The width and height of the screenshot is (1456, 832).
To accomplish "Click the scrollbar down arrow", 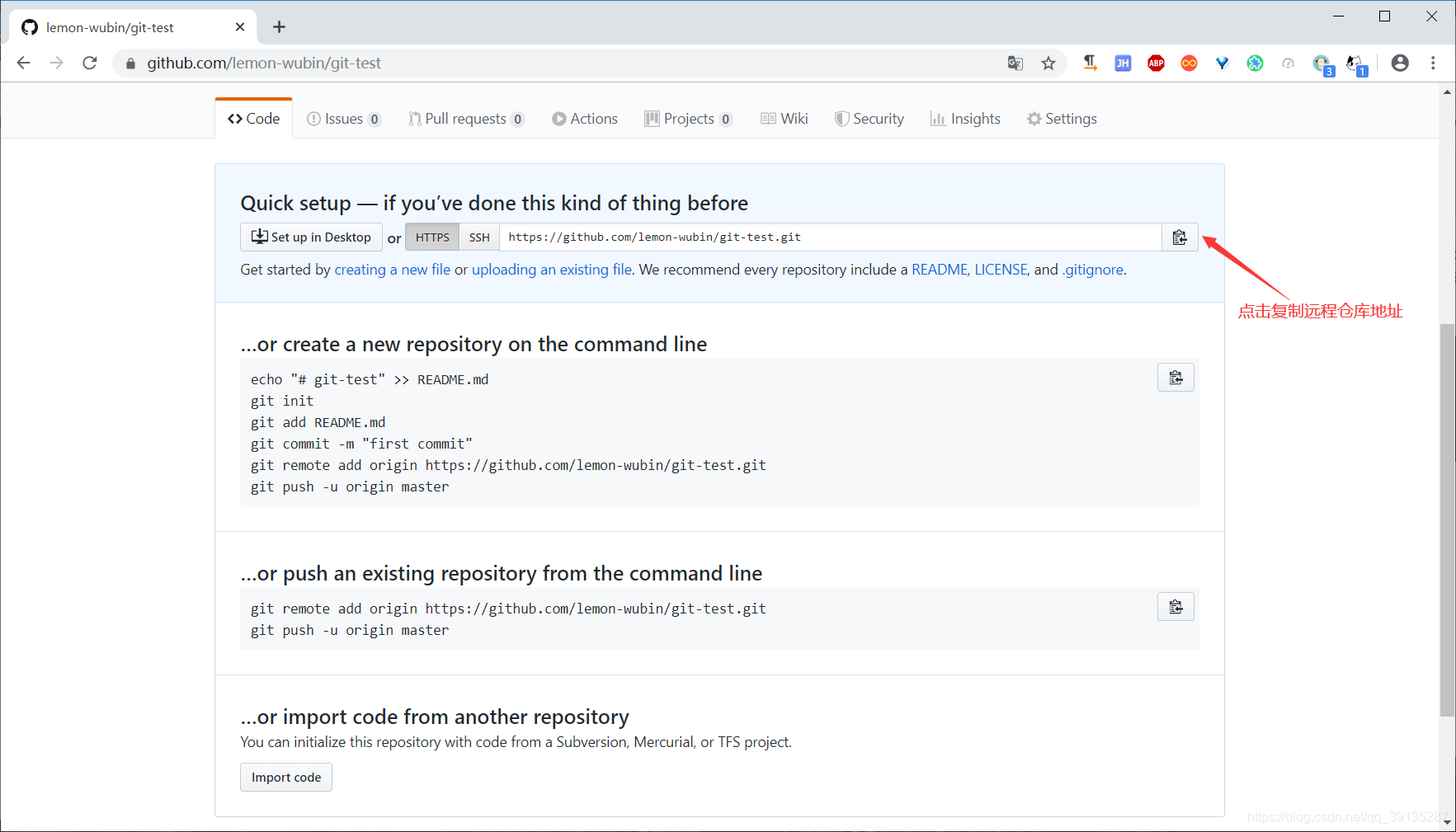I will coord(1447,821).
